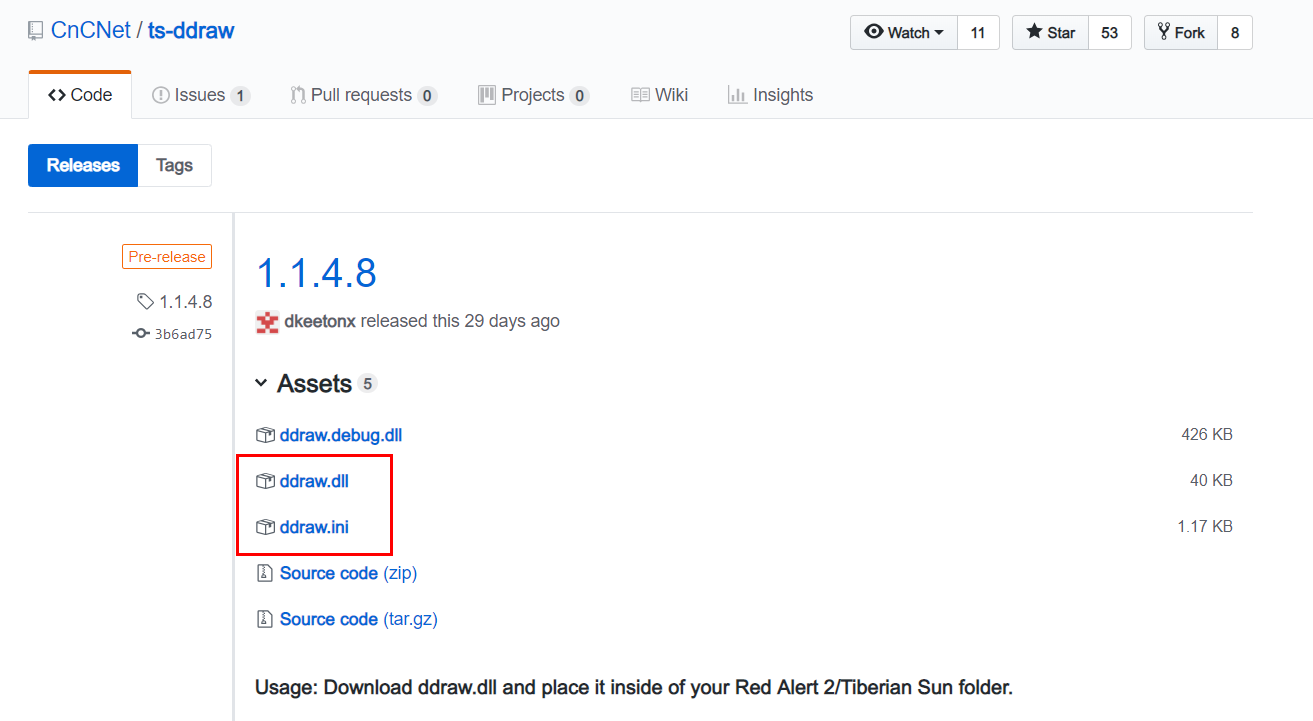Download the ddraw.dll asset

[x=314, y=481]
